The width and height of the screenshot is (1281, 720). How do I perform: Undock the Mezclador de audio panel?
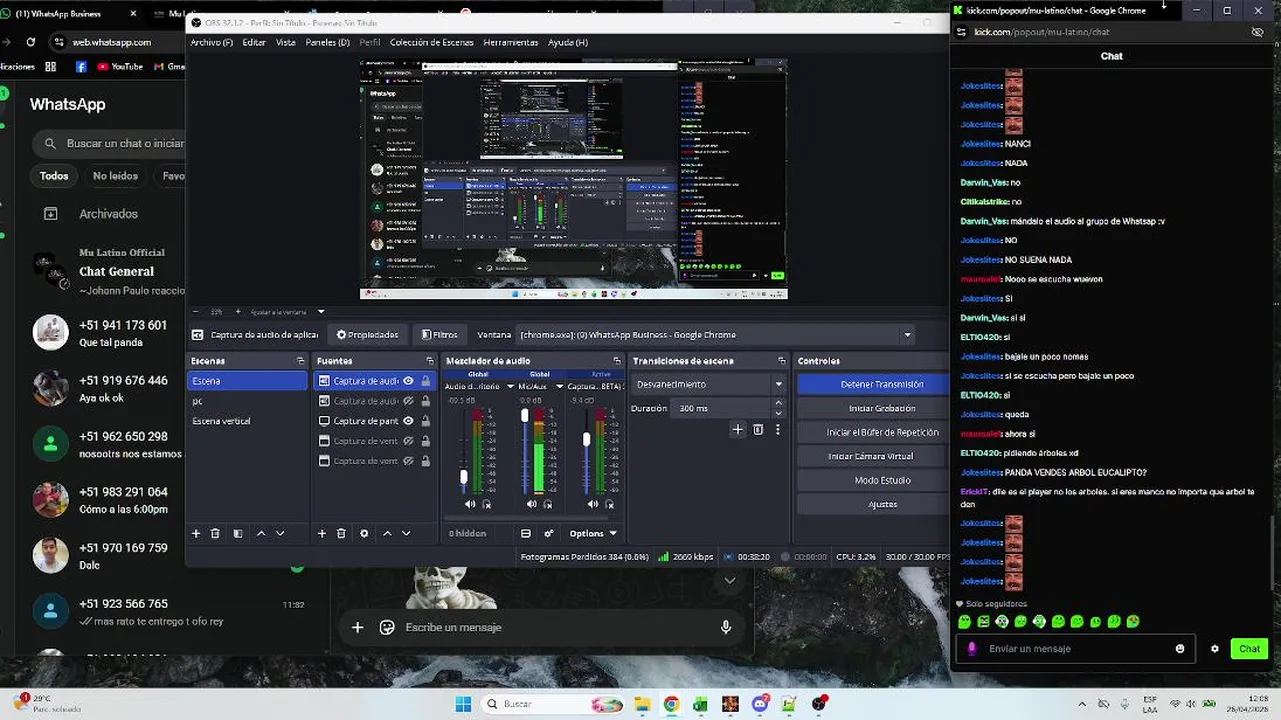point(617,361)
